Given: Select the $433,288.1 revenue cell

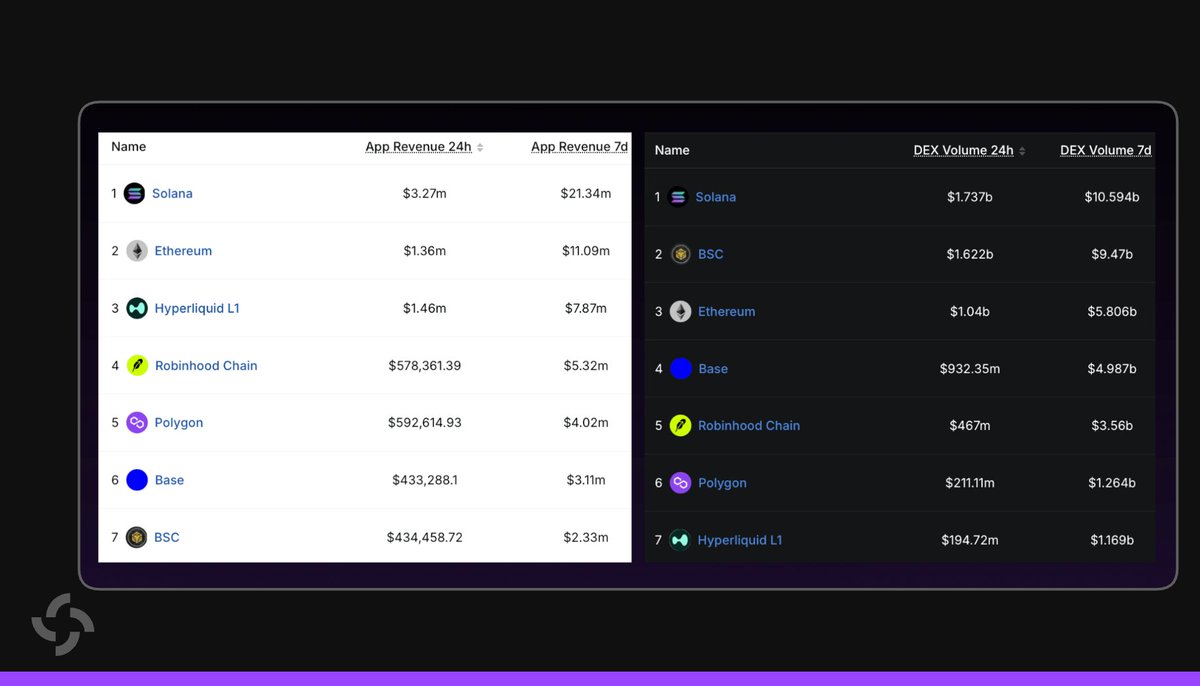Looking at the screenshot, I should (x=425, y=480).
